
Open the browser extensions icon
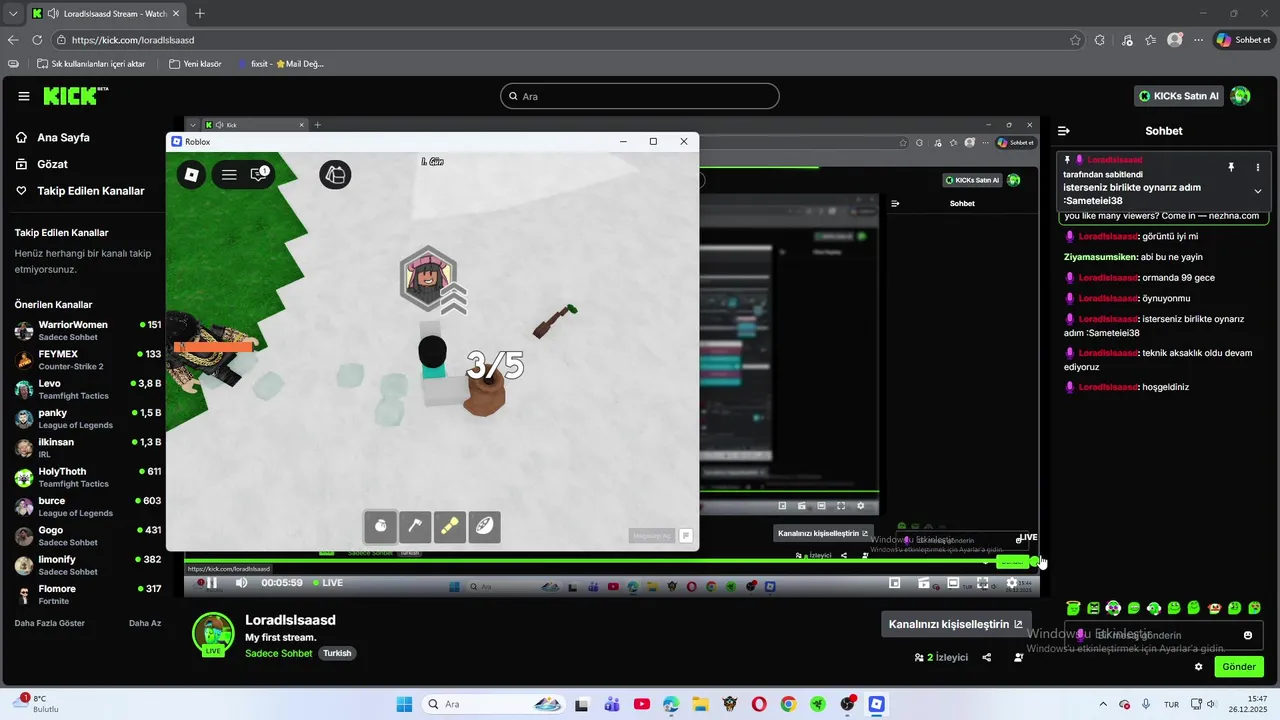1100,40
